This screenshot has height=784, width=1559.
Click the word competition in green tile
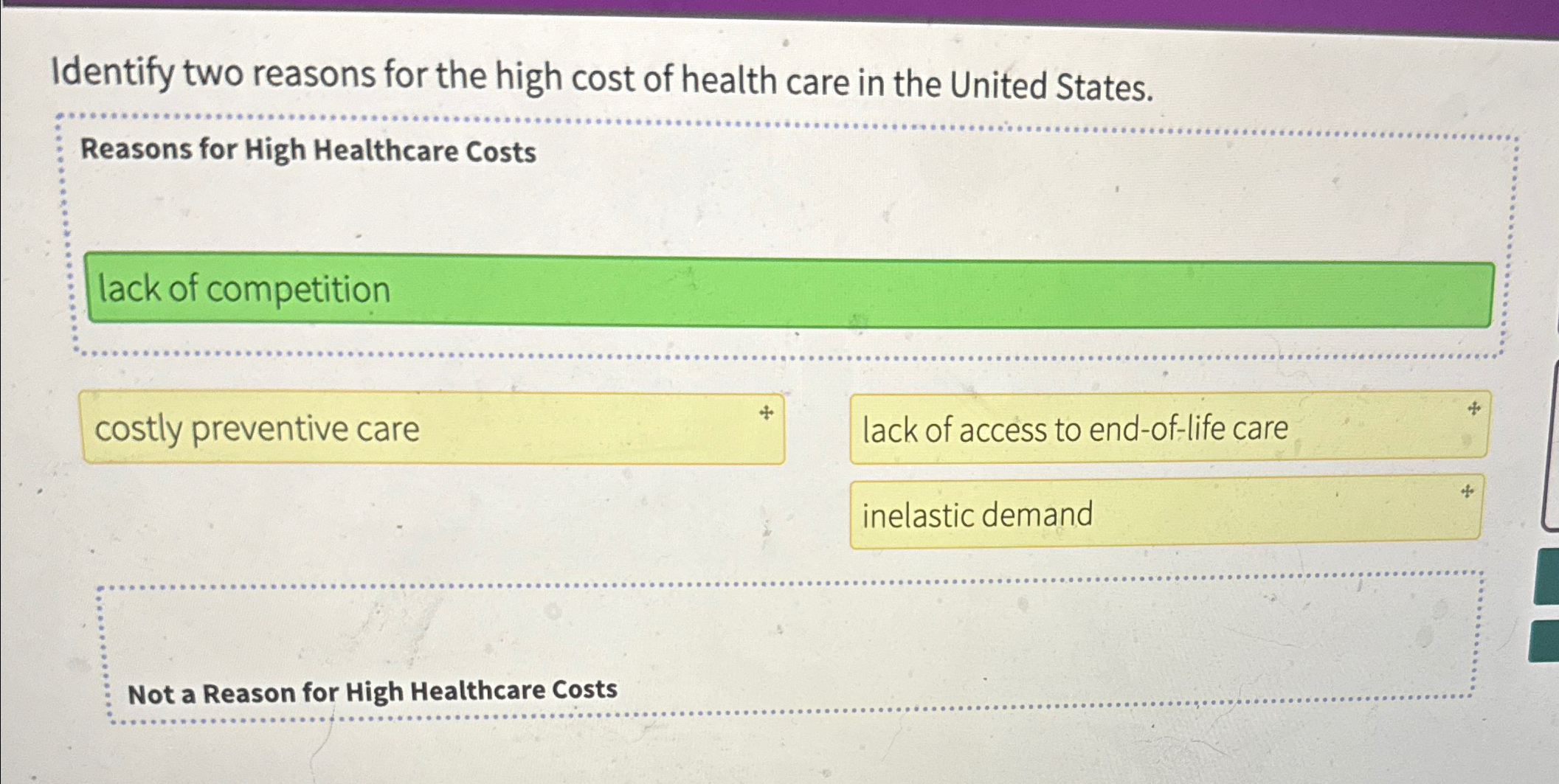pyautogui.click(x=298, y=290)
